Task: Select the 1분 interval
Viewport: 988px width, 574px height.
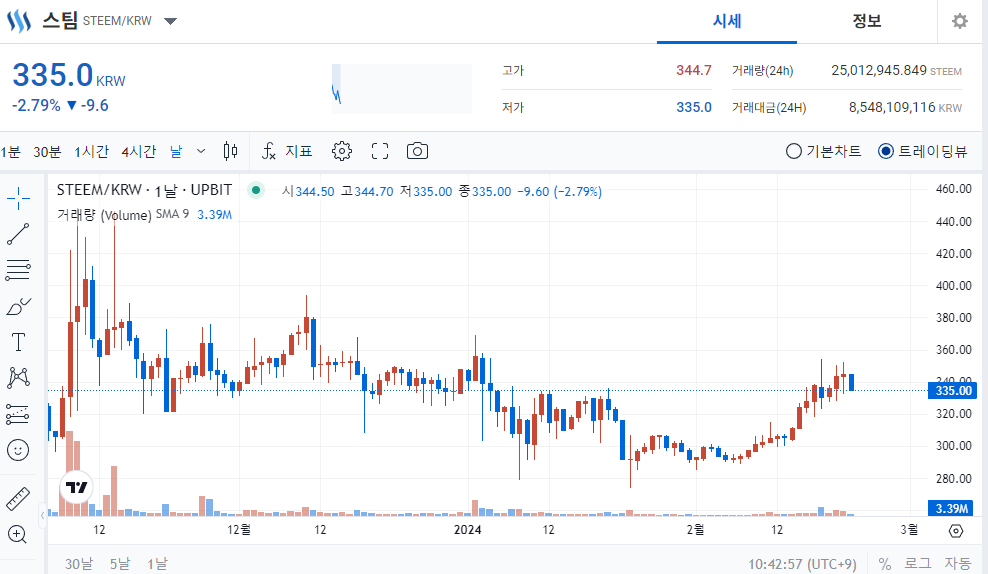Action: [x=11, y=151]
